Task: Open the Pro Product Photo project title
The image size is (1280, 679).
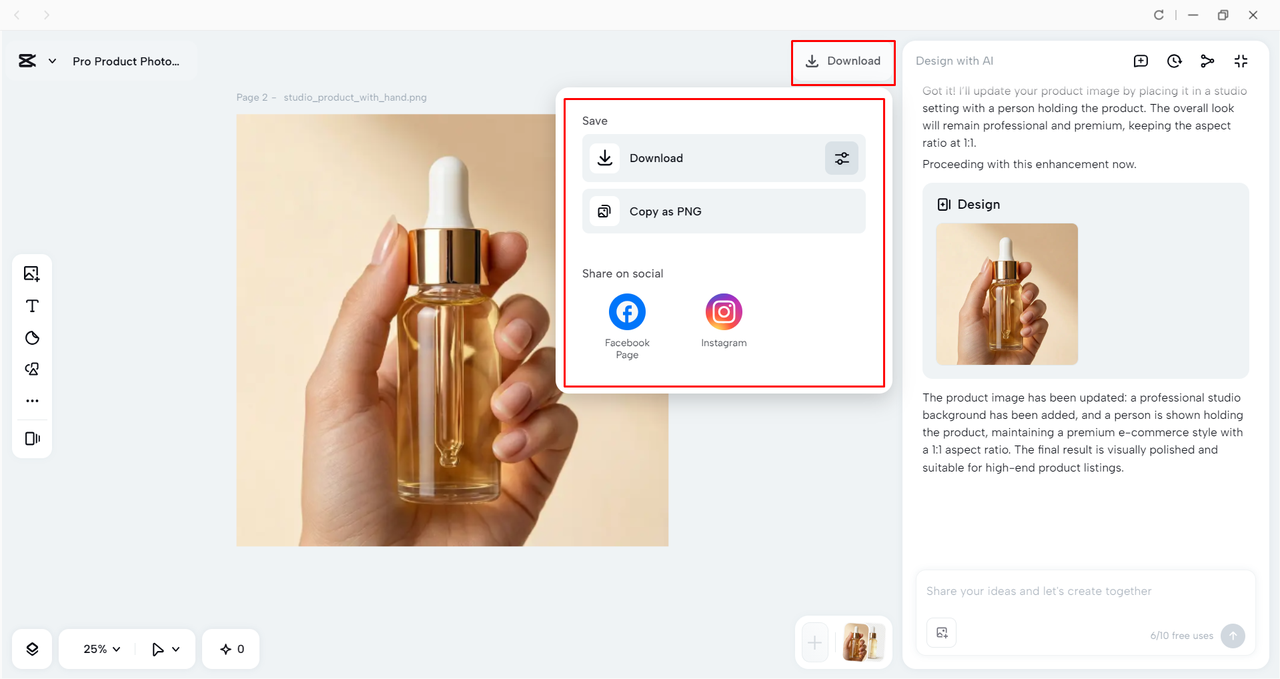Action: tap(126, 61)
